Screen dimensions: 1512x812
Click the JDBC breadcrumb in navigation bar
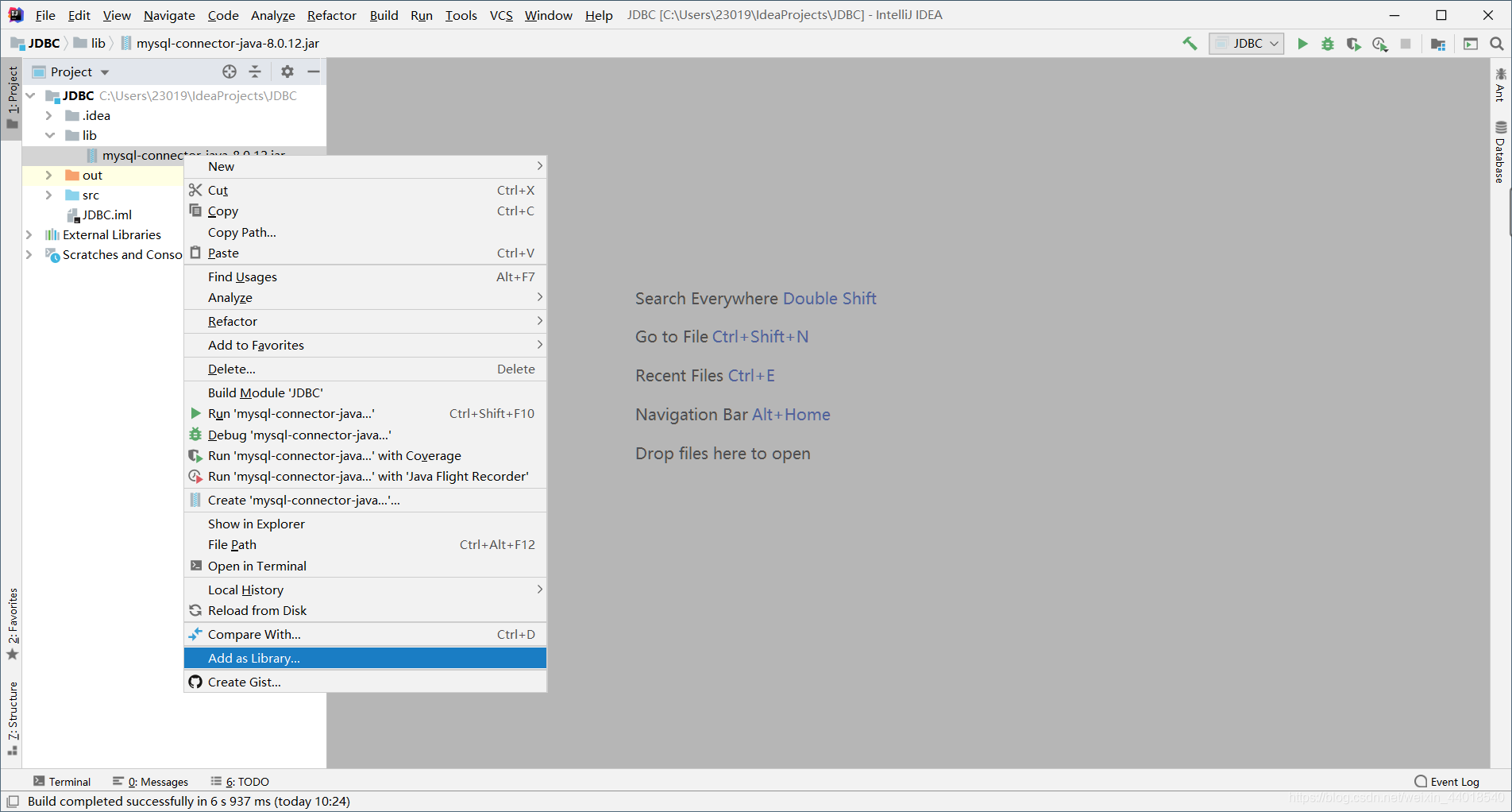[36, 43]
